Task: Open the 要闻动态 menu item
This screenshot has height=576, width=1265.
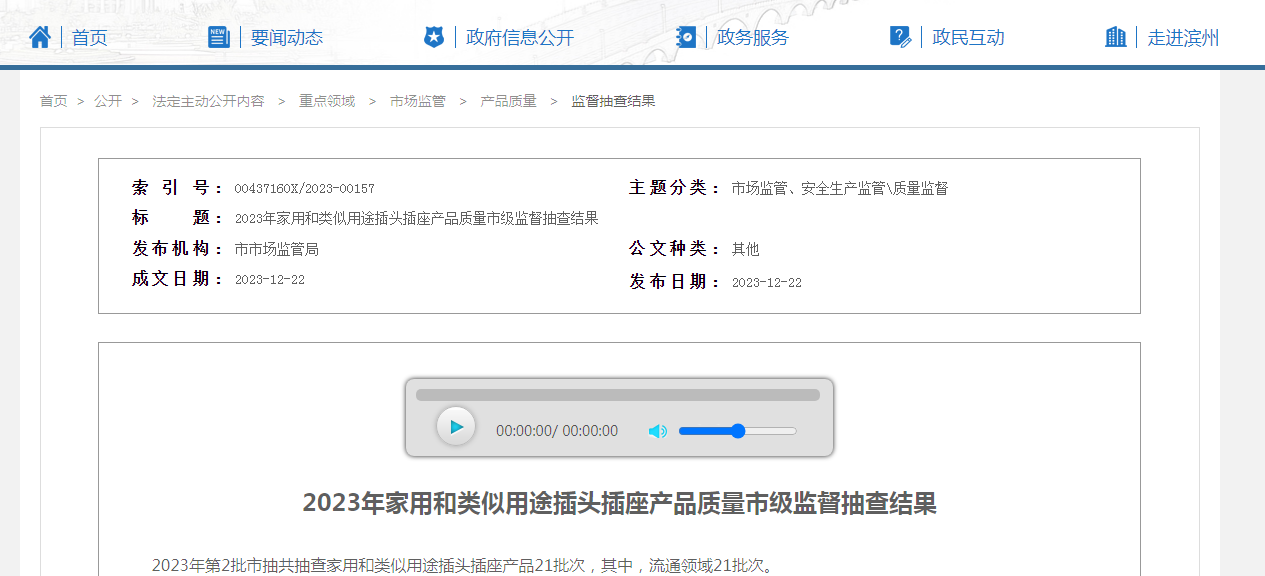Action: point(286,38)
